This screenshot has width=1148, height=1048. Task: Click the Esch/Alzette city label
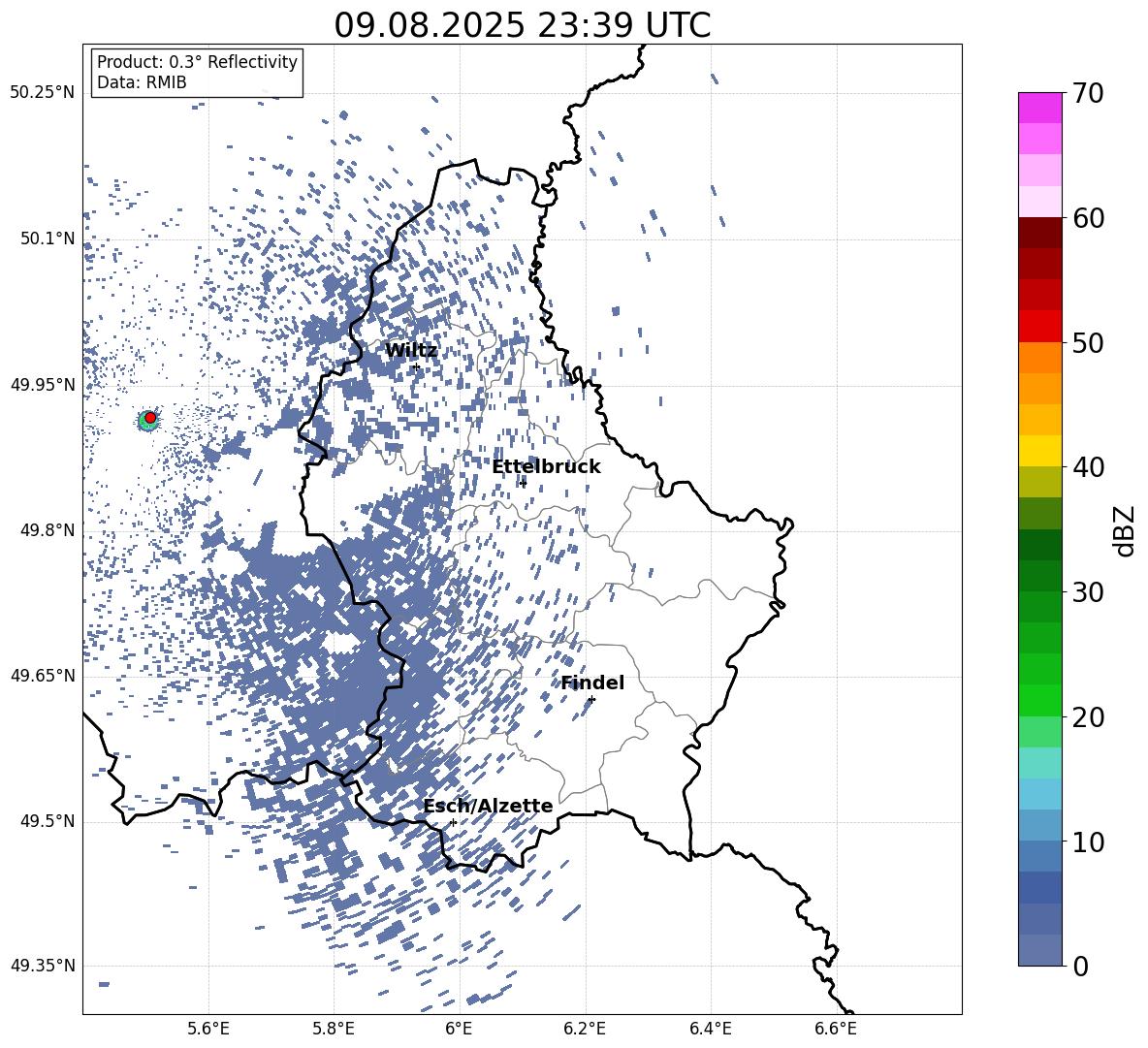tap(488, 806)
